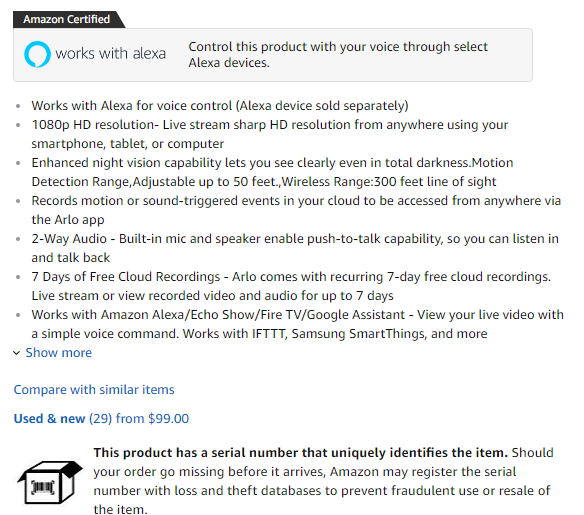The height and width of the screenshot is (515, 584).
Task: Click the from $99.00 price
Action: [x=152, y=419]
